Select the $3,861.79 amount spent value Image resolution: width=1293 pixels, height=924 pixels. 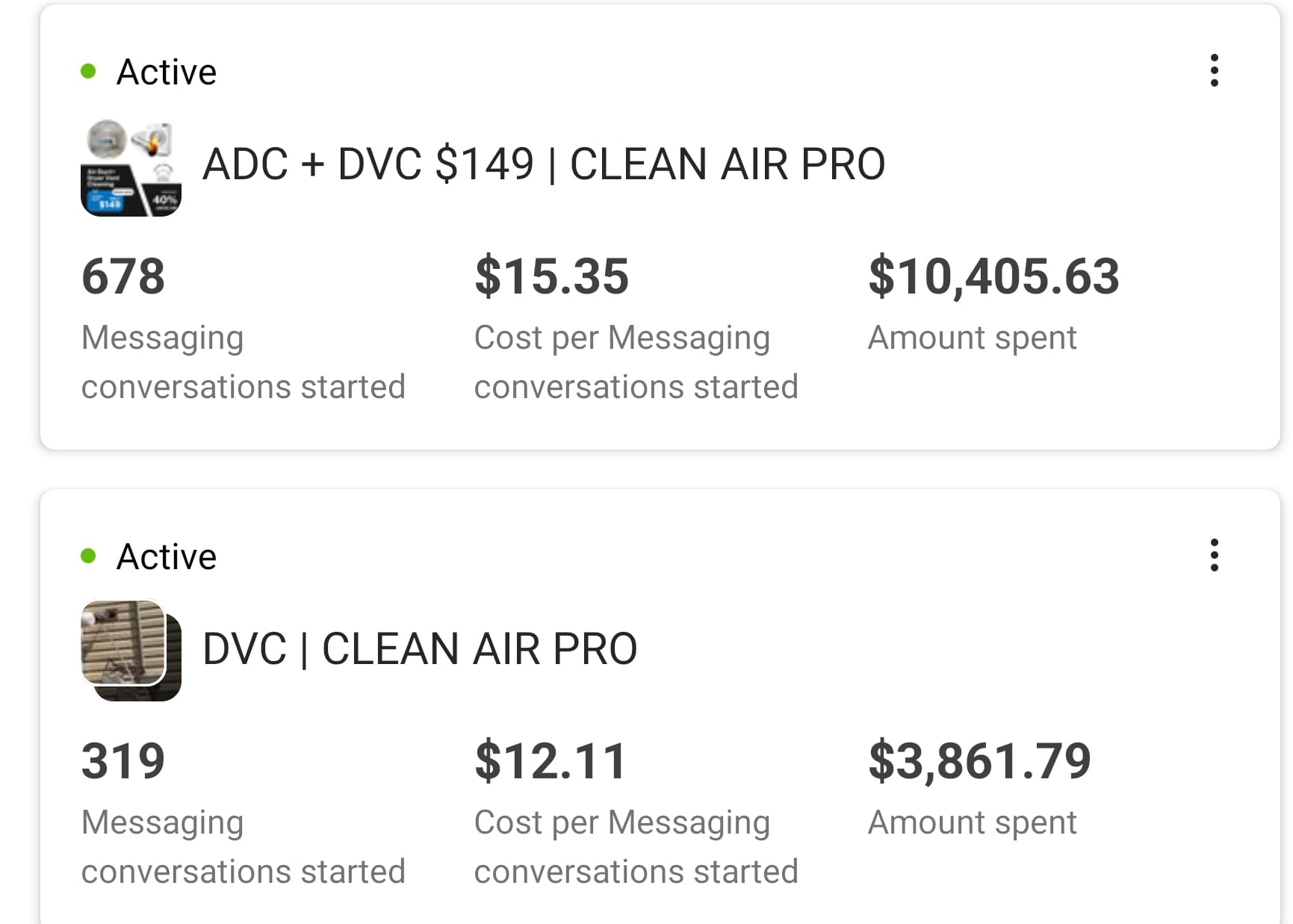979,761
